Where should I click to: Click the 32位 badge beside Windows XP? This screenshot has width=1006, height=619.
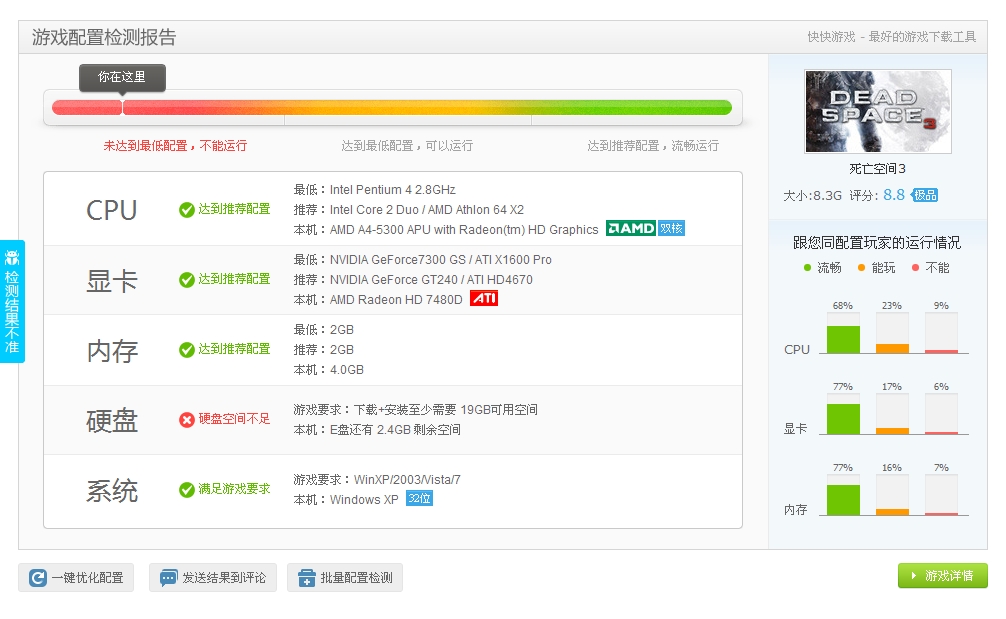420,498
